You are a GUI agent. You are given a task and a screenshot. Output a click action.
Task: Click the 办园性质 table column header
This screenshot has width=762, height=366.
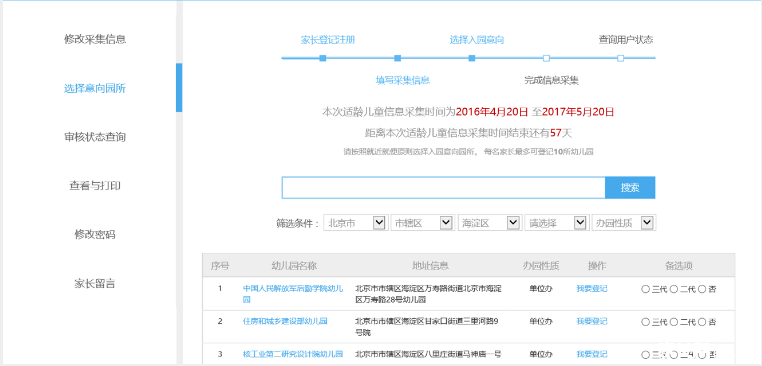pos(541,266)
